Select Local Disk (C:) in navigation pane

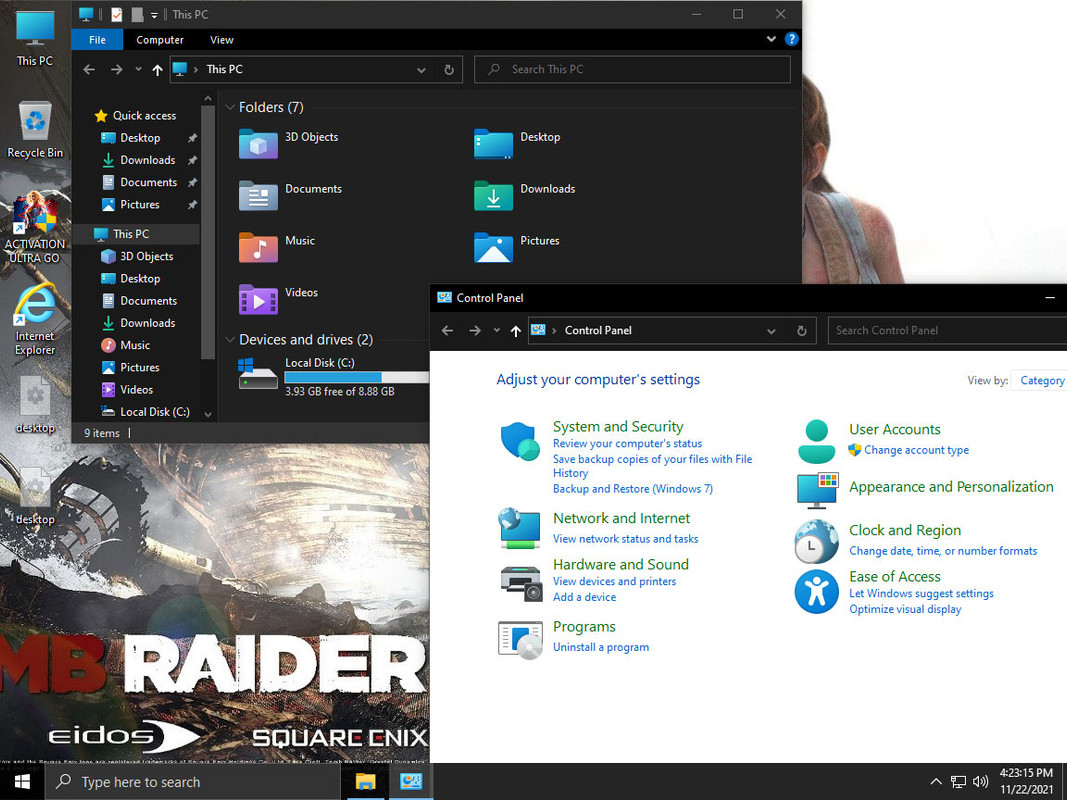pos(154,412)
